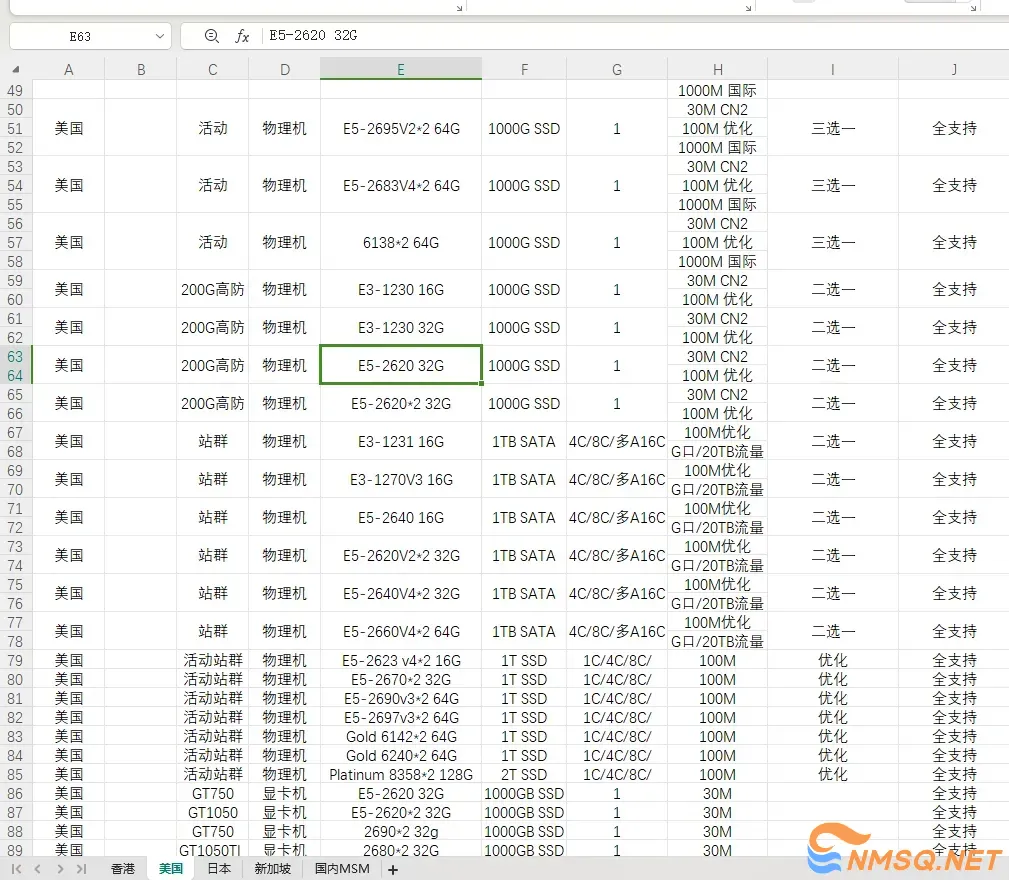Switch to the 日本 sheet tab
The width and height of the screenshot is (1009, 880).
pos(219,869)
